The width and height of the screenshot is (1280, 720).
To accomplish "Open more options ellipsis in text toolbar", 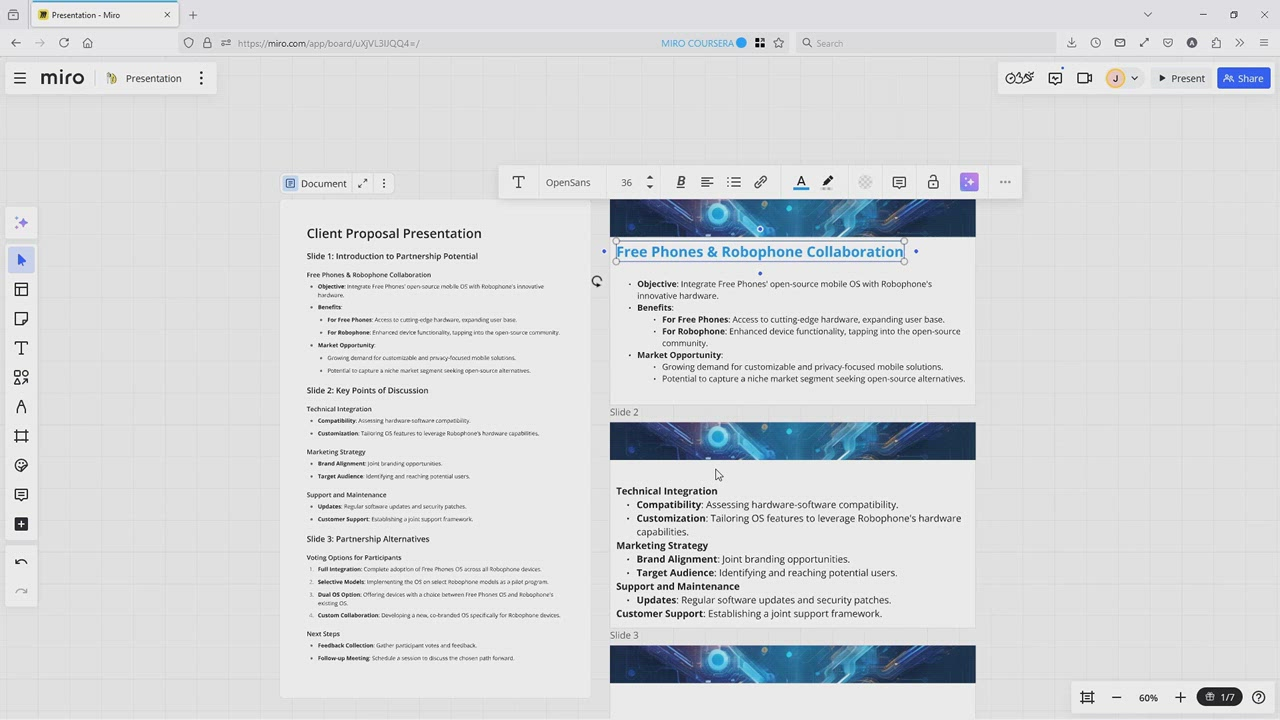I will point(1005,182).
